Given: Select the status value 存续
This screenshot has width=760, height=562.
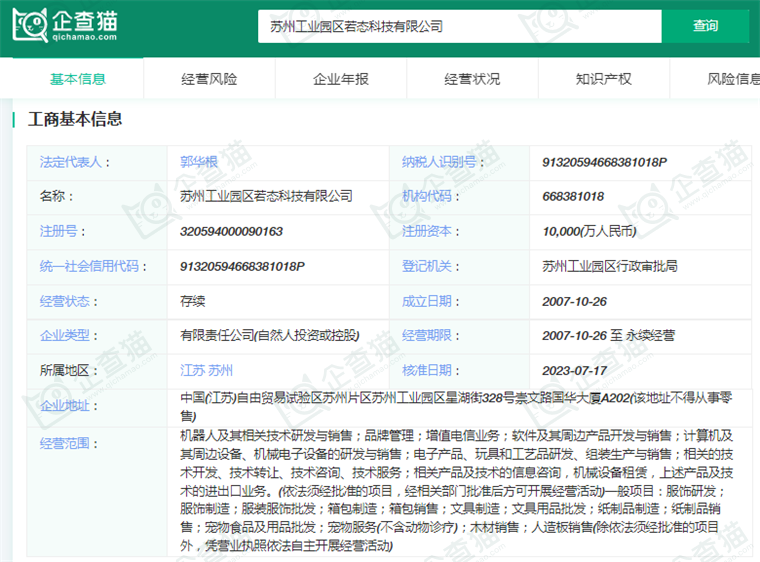Looking at the screenshot, I should point(192,301).
